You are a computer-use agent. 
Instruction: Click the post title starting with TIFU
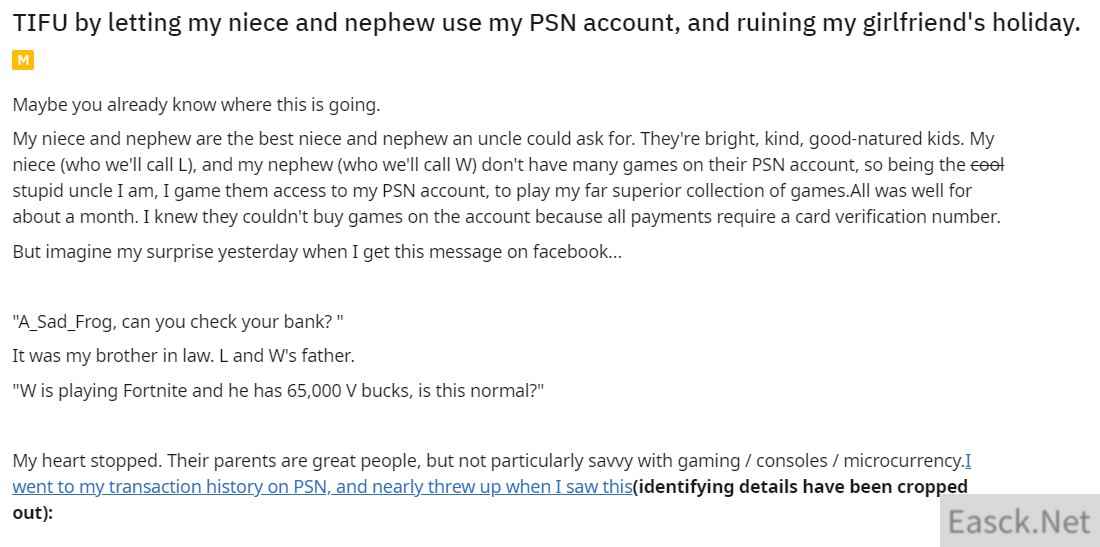click(x=546, y=24)
